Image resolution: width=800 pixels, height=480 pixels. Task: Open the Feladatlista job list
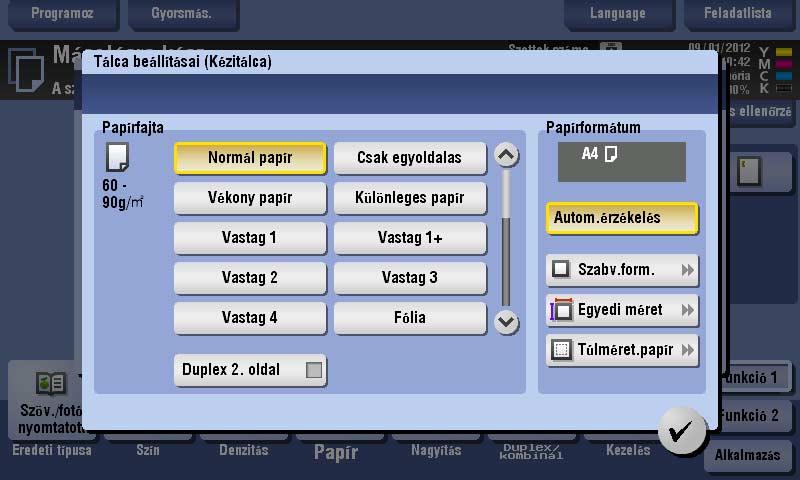[x=738, y=14]
